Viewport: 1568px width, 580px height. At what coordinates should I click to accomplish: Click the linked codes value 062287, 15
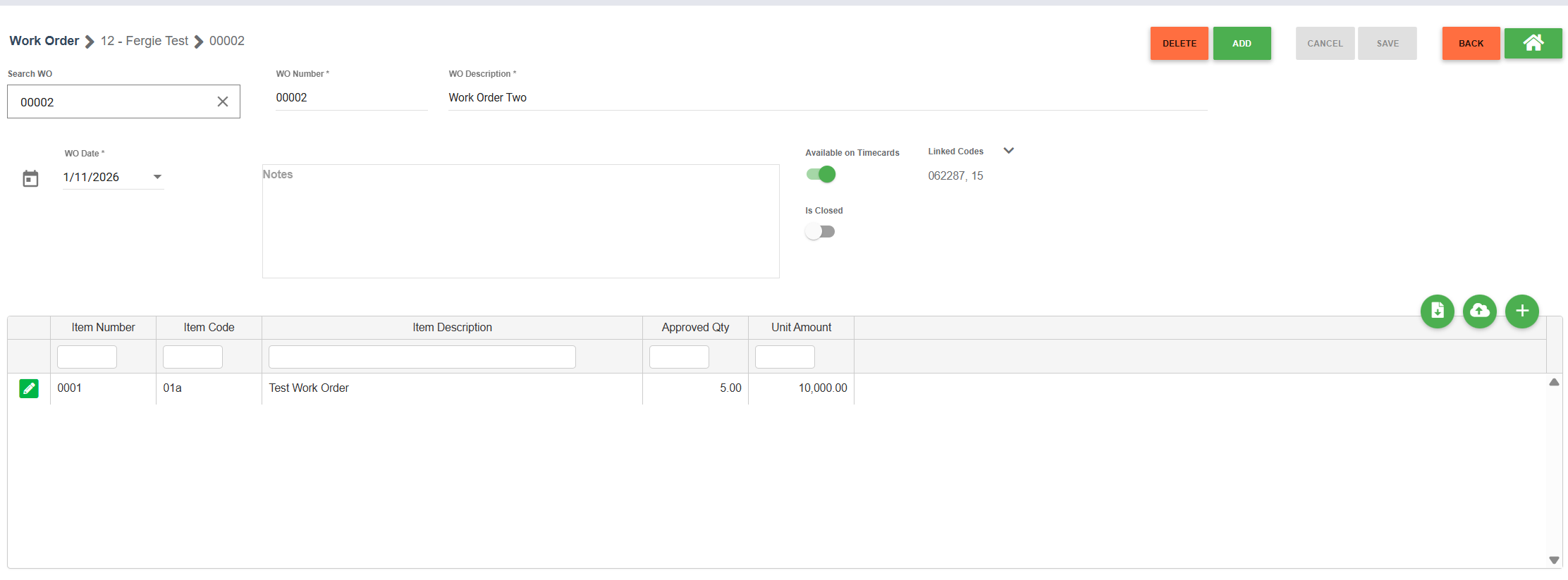click(x=955, y=175)
